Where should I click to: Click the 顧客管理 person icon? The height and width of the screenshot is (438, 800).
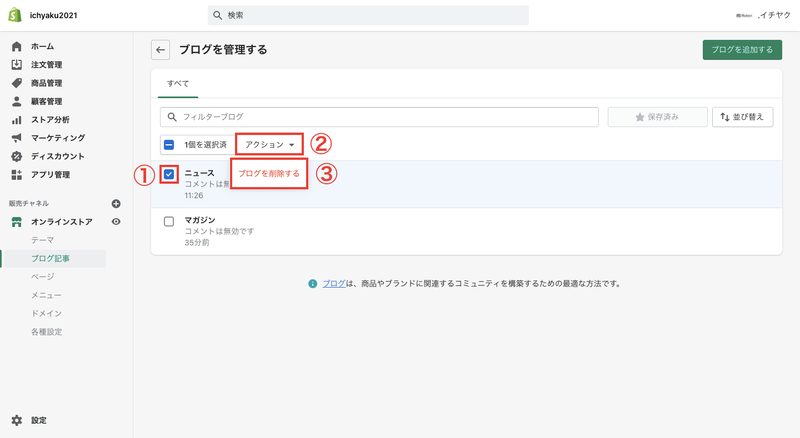[x=16, y=101]
